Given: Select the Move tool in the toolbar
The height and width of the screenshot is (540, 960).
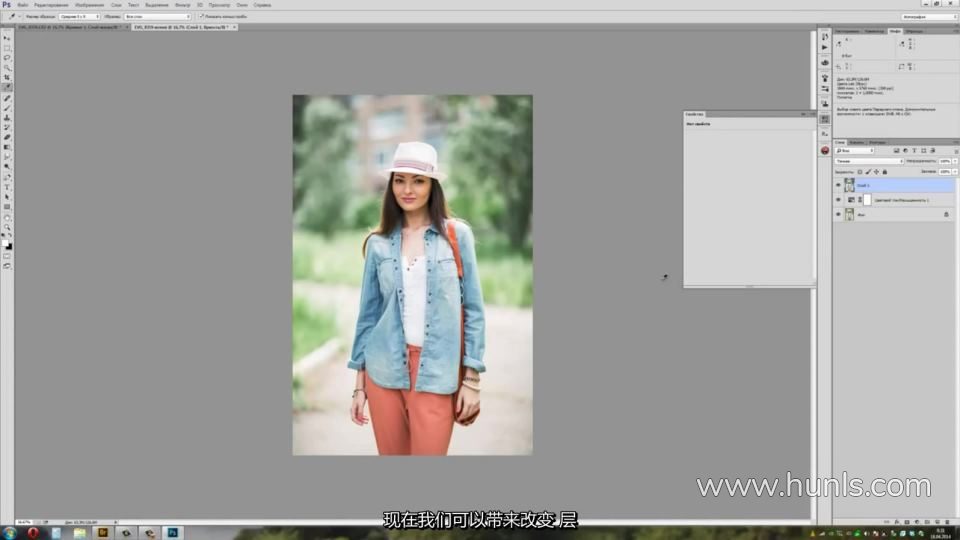Looking at the screenshot, I should point(7,38).
